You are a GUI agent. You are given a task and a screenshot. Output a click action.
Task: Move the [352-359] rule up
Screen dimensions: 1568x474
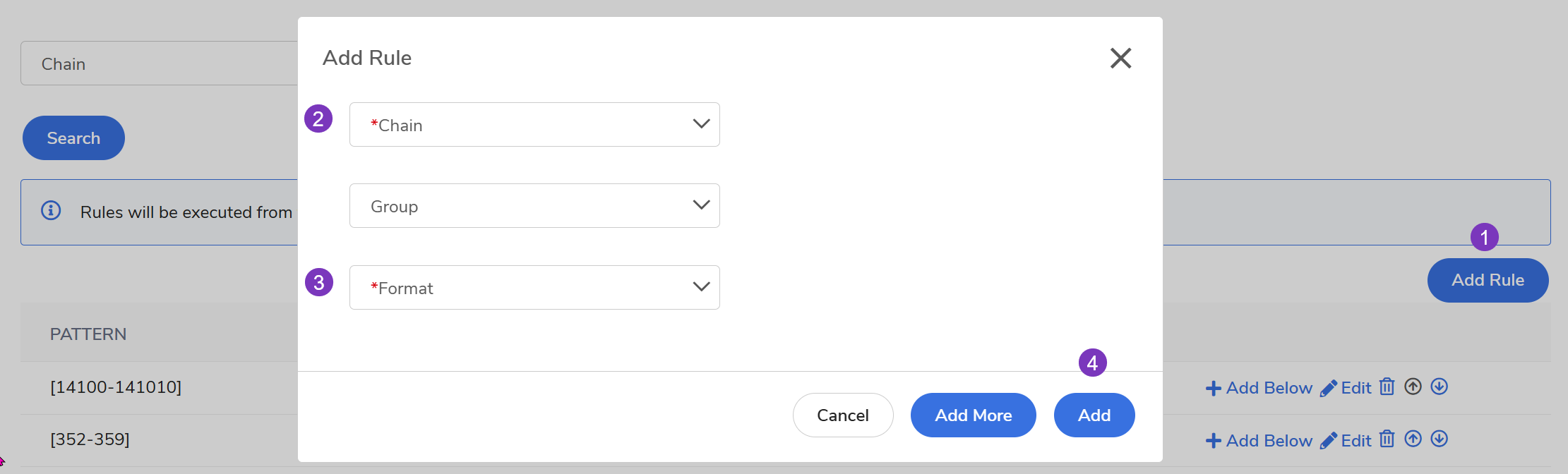(x=1413, y=439)
